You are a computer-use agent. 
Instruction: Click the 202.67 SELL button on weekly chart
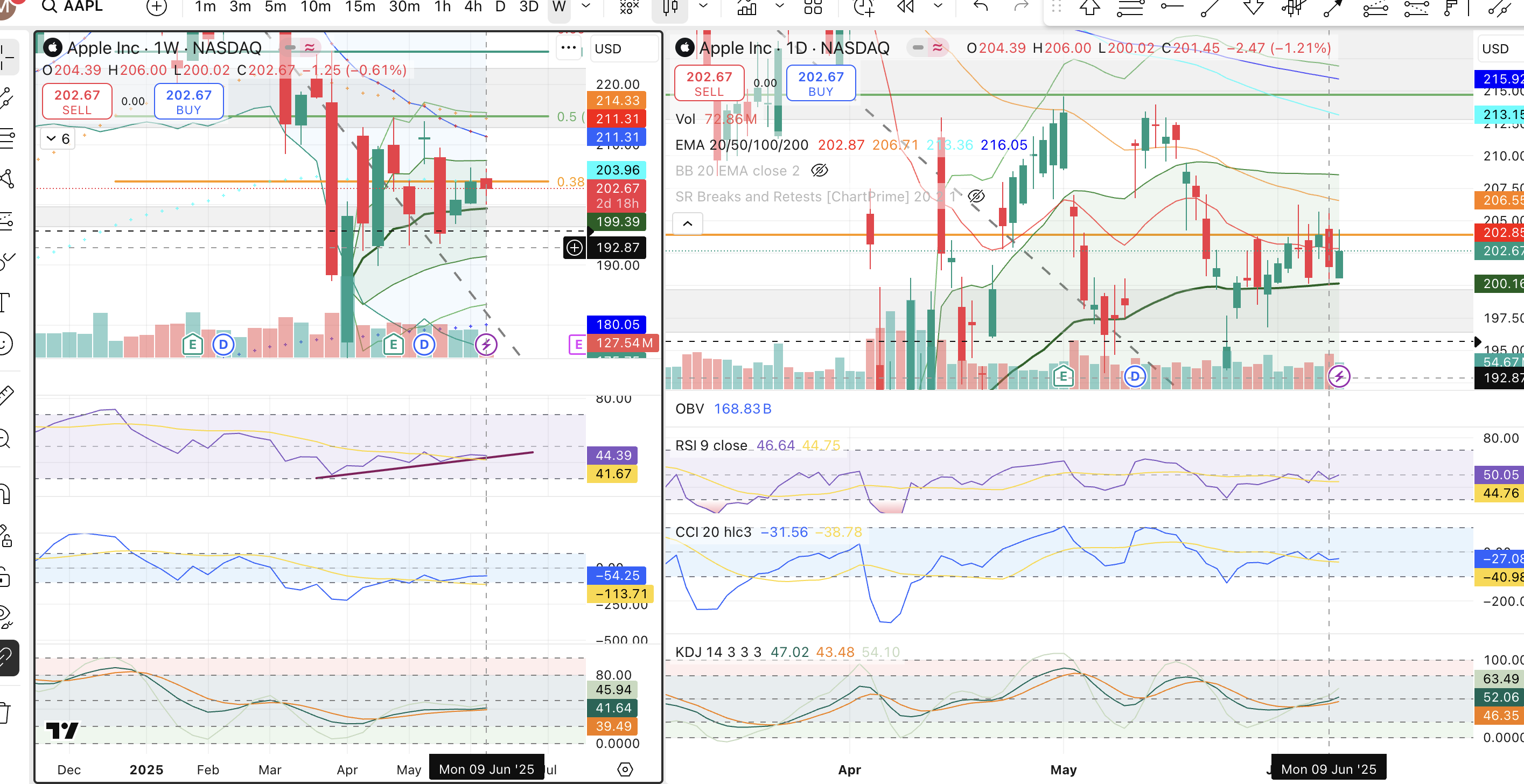click(x=77, y=102)
